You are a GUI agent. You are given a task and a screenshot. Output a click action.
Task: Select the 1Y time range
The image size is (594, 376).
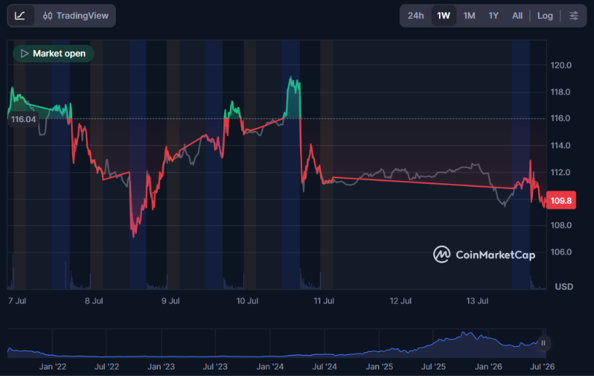(x=493, y=16)
